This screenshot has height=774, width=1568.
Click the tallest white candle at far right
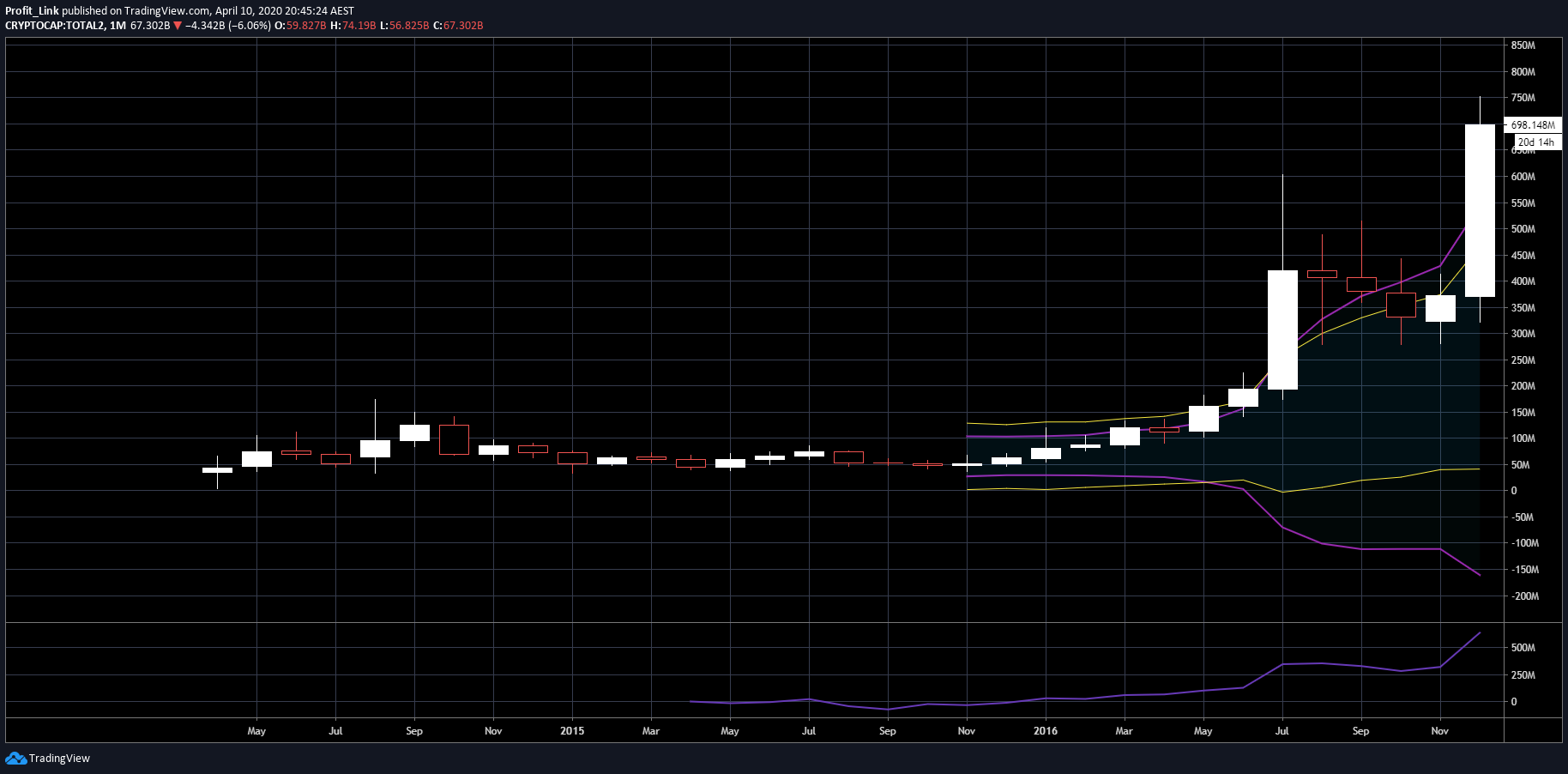[x=1480, y=211]
